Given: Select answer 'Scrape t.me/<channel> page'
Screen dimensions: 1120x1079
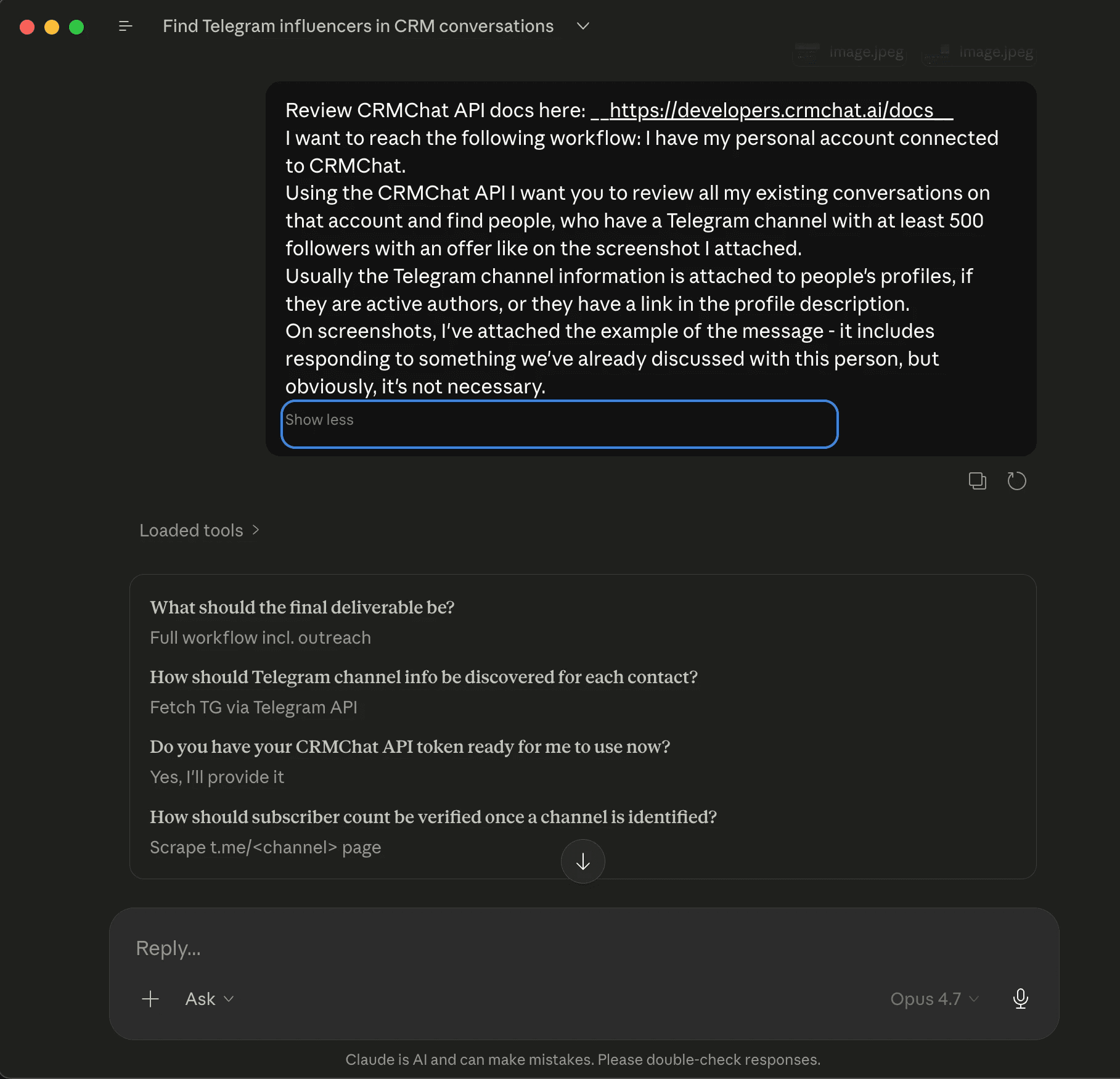Looking at the screenshot, I should tap(266, 847).
